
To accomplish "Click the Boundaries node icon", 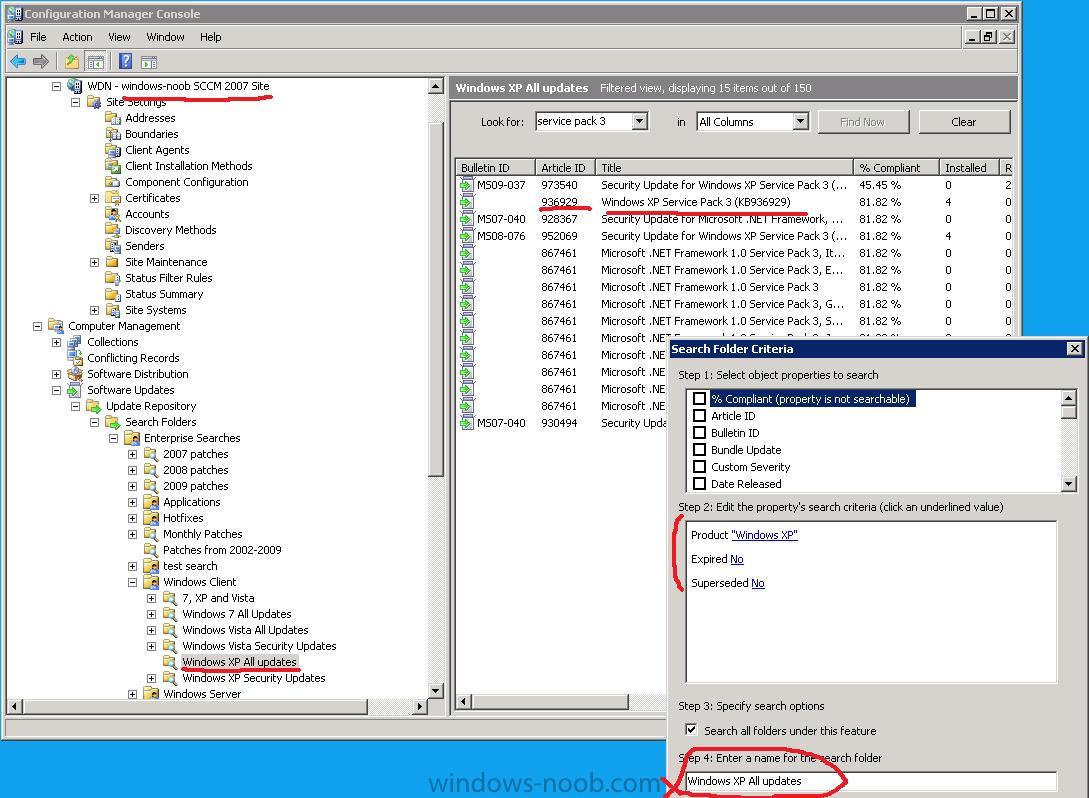I will [x=113, y=134].
